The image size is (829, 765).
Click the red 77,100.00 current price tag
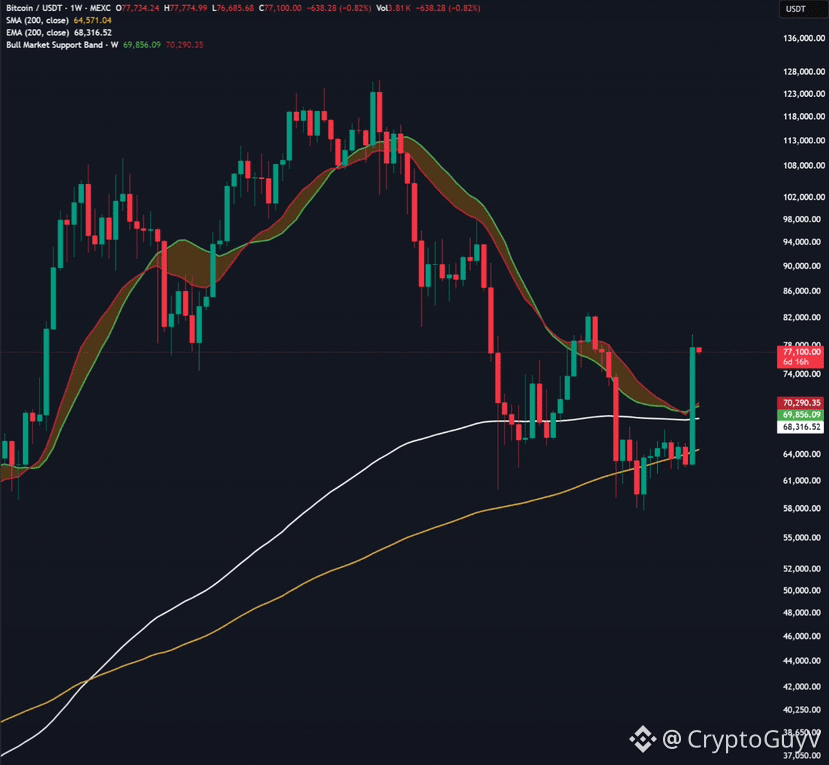[801, 352]
